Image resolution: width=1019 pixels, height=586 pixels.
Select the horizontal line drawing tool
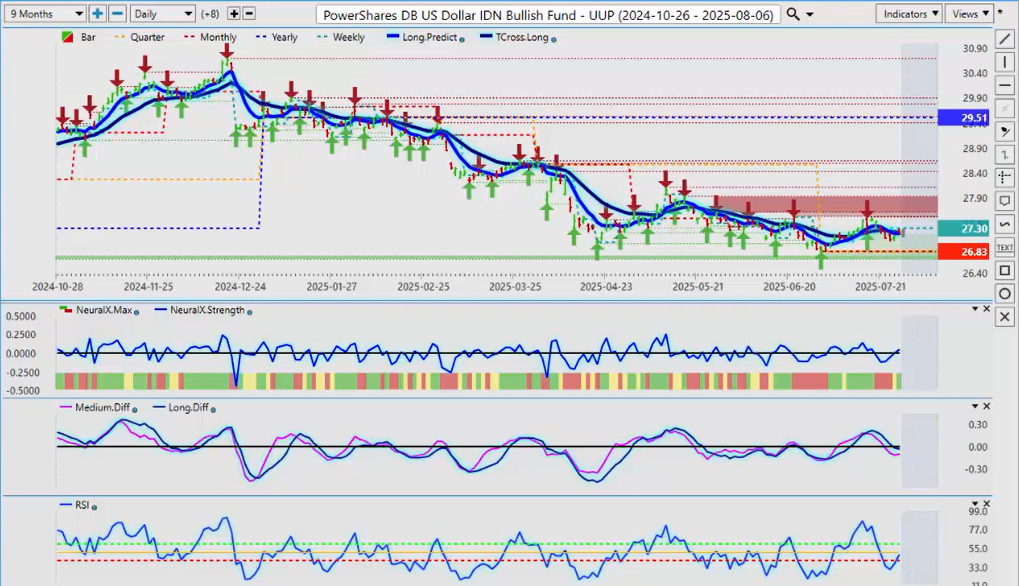(x=1004, y=85)
